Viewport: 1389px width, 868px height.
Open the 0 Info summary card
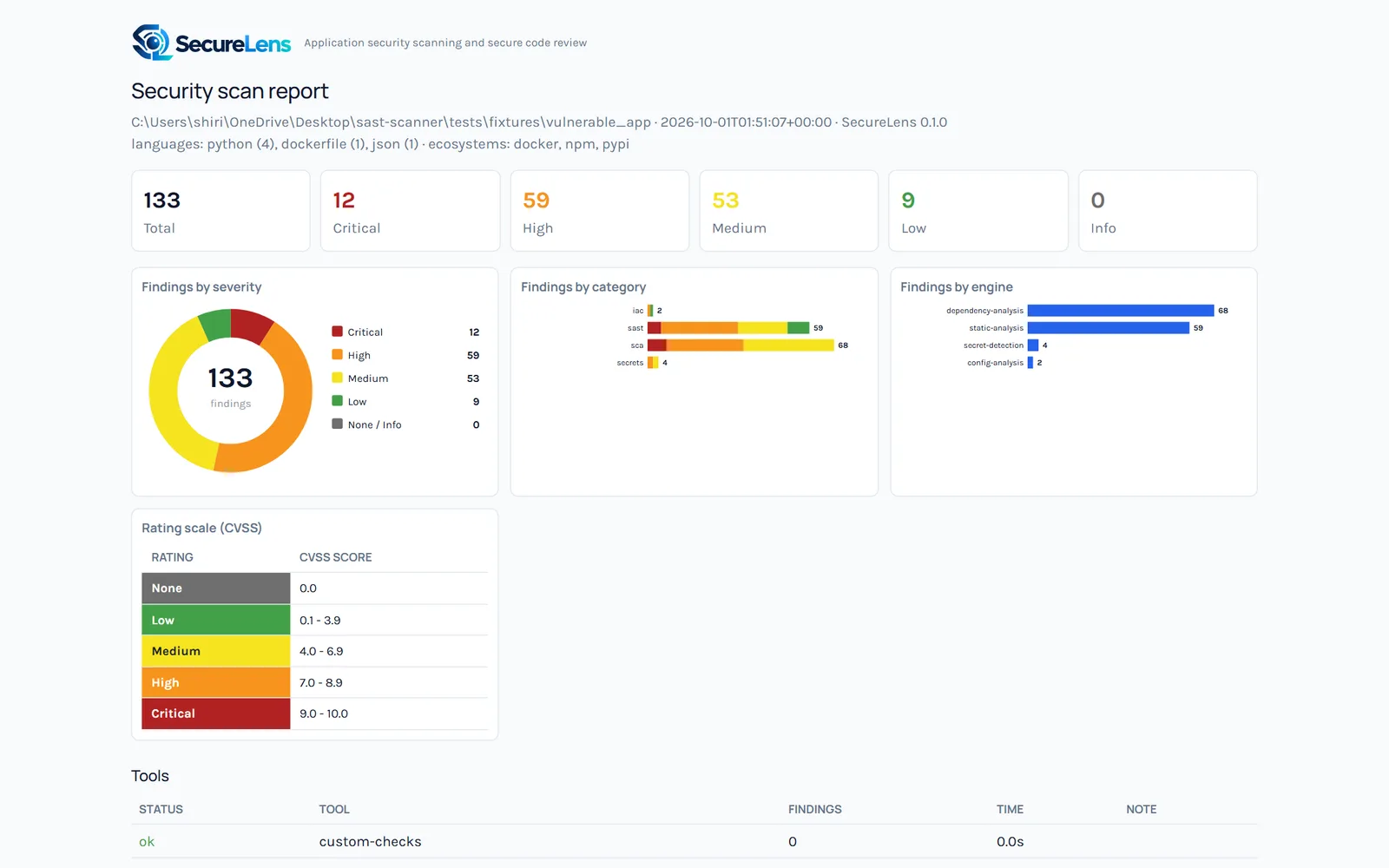pos(1168,211)
